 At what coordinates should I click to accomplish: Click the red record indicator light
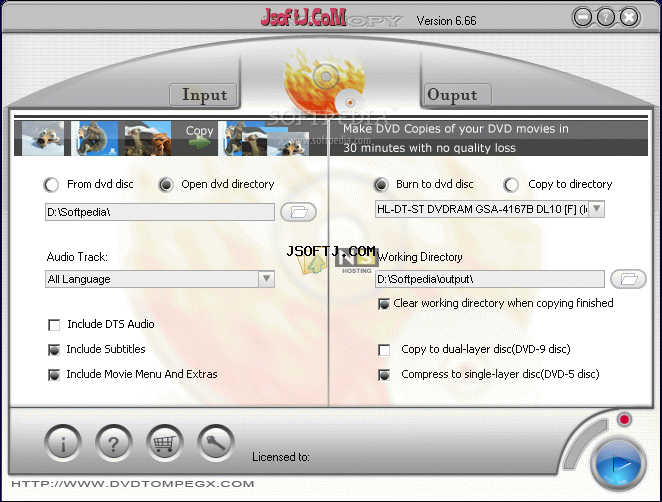(624, 419)
